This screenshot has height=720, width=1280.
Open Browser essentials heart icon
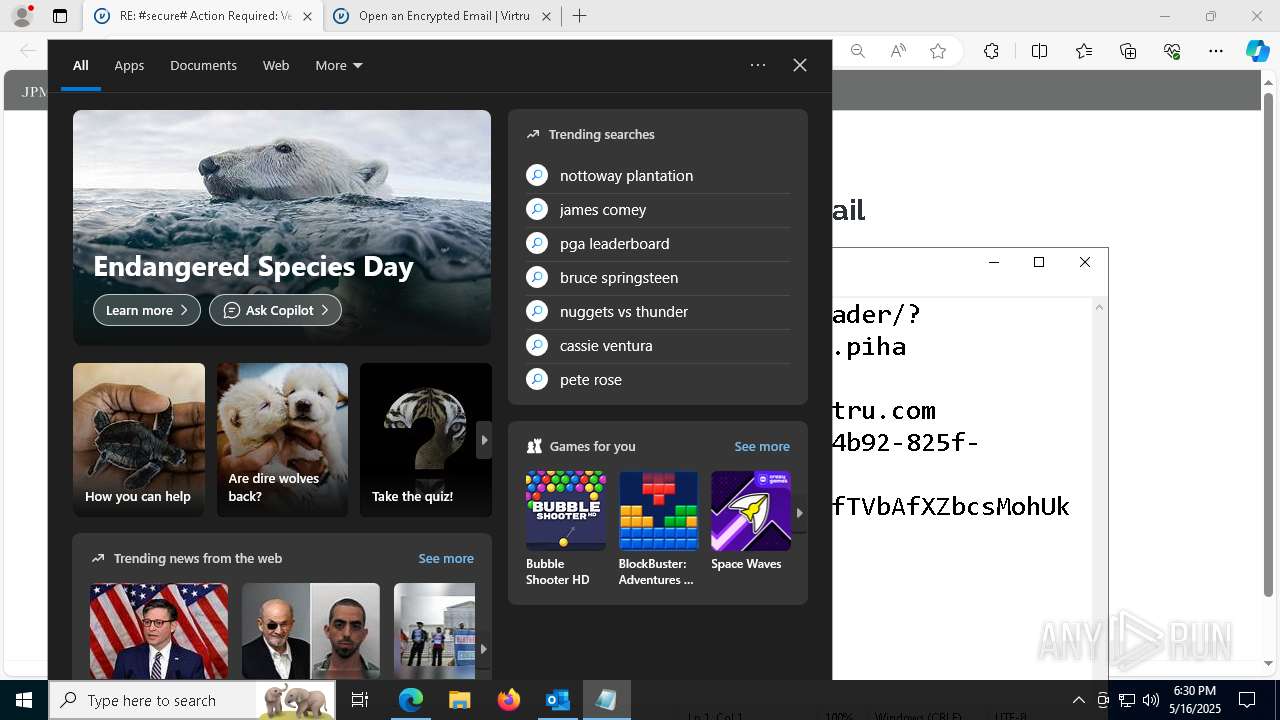pyautogui.click(x=1172, y=51)
